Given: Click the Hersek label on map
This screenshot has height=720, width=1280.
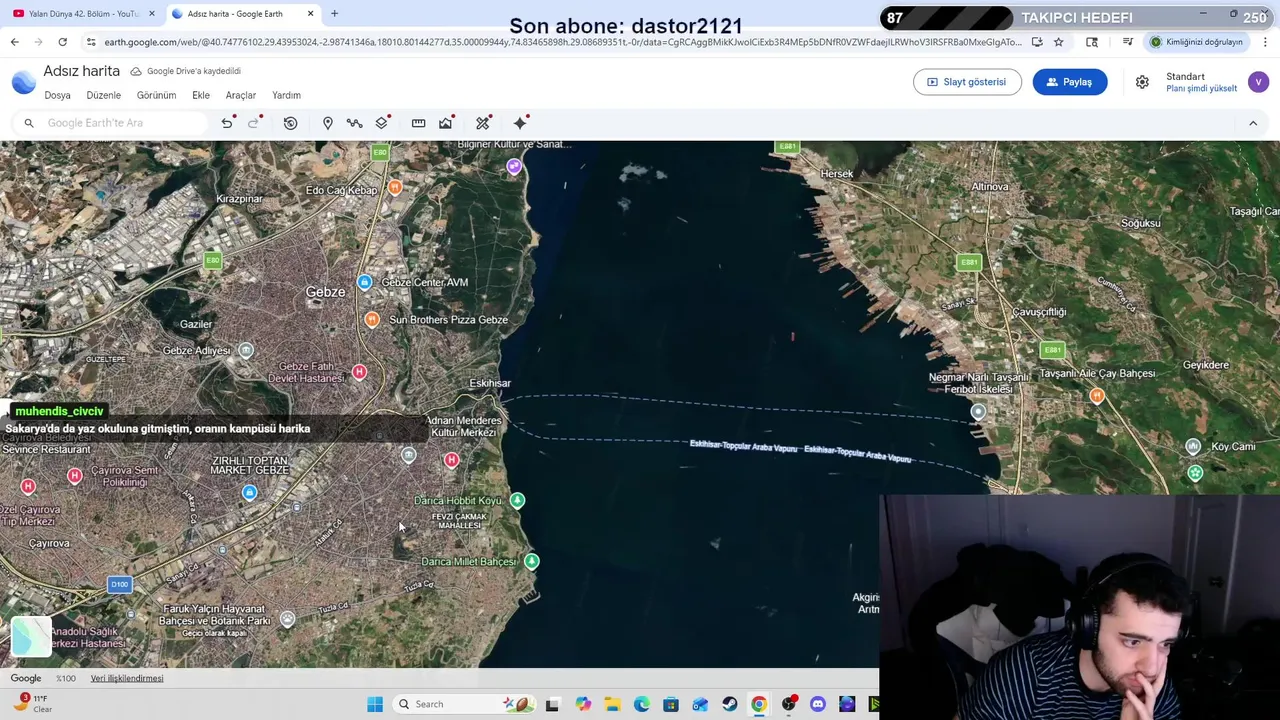Looking at the screenshot, I should pos(837,174).
